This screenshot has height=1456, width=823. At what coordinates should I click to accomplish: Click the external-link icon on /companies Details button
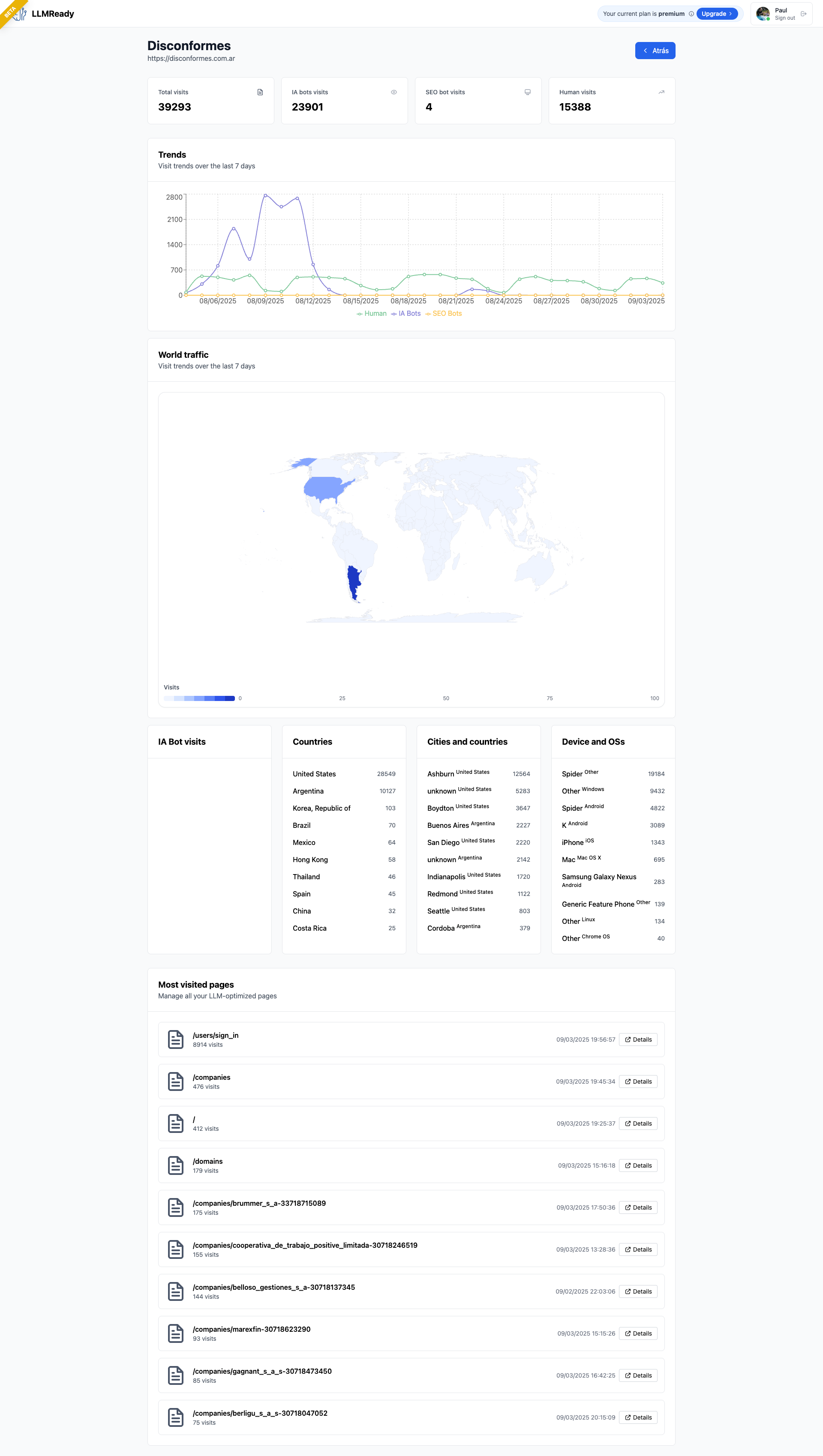[628, 1081]
